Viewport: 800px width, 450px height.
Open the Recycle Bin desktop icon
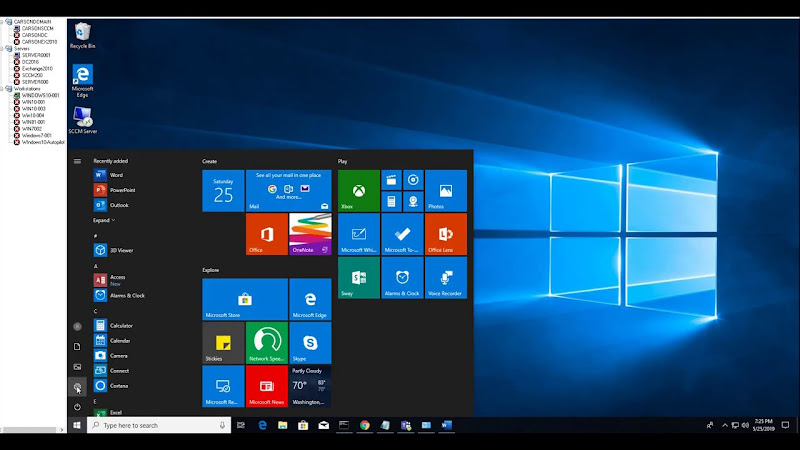[82, 35]
